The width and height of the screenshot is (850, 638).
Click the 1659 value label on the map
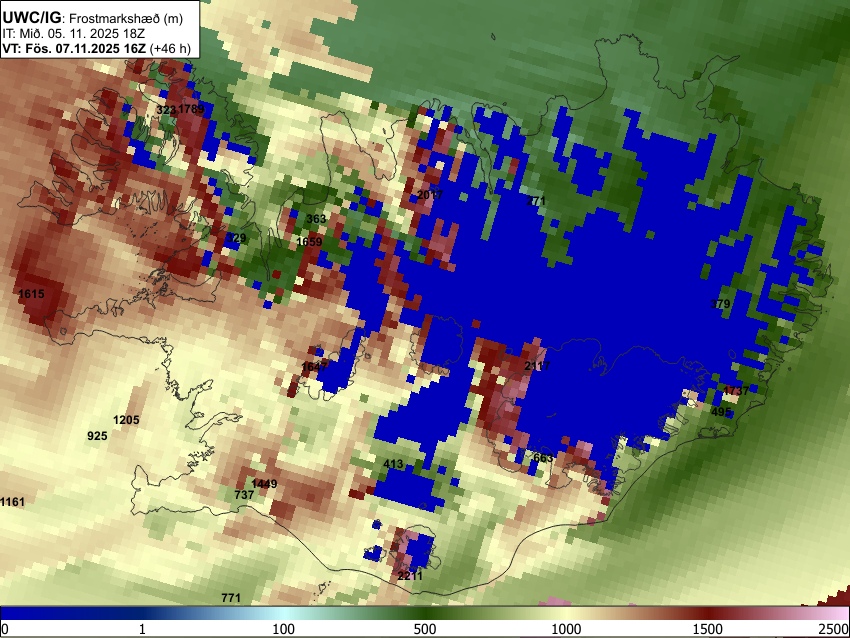(x=310, y=242)
